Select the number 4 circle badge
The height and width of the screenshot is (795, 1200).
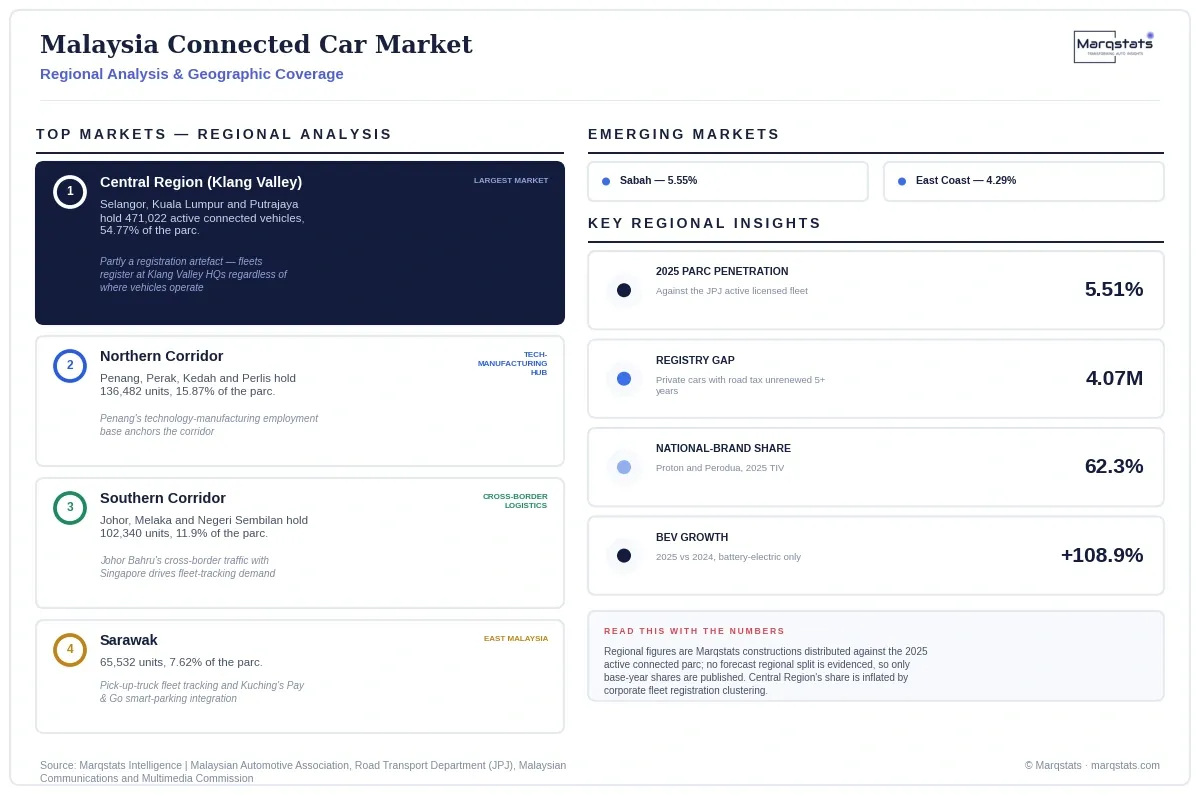coord(70,650)
